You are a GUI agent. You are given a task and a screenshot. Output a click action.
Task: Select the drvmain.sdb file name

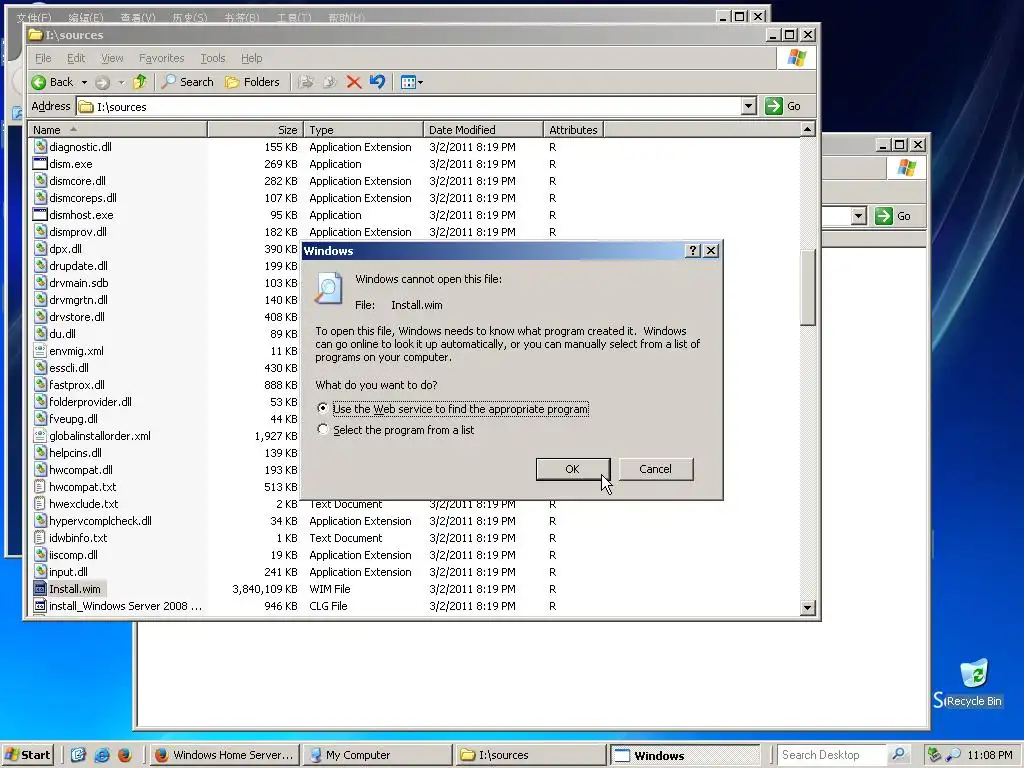[x=79, y=283]
